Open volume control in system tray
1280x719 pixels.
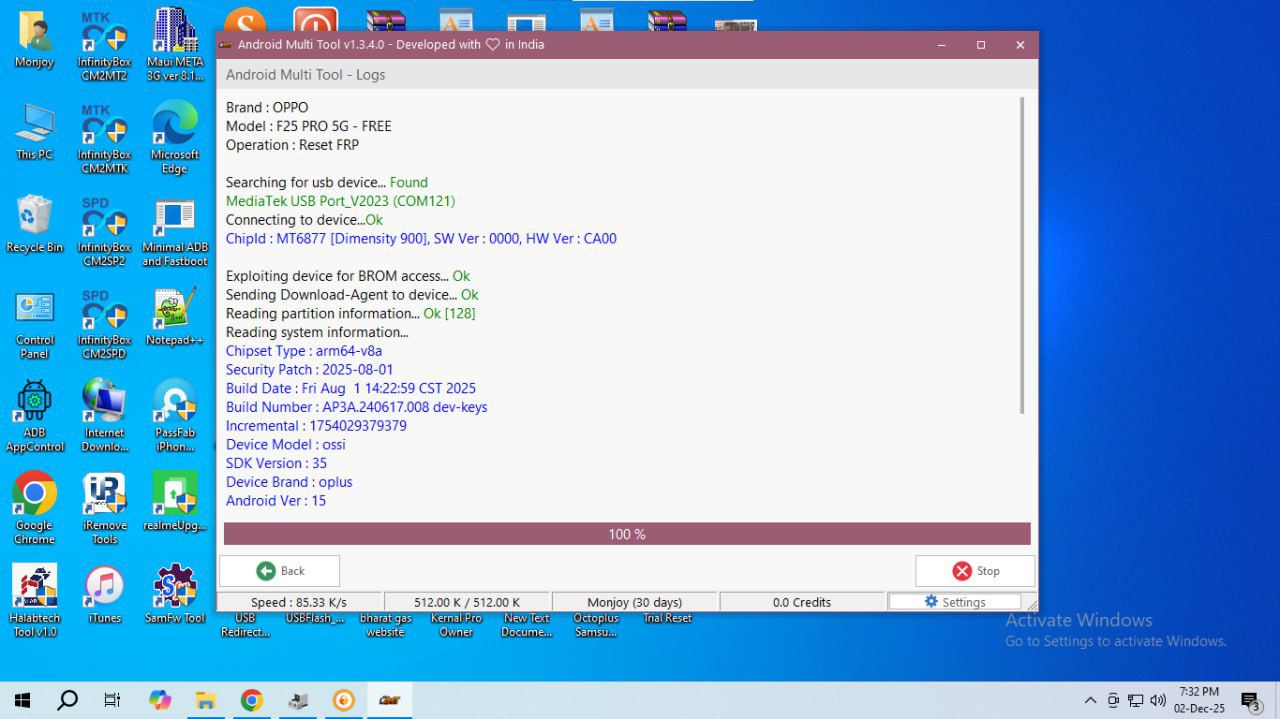[1158, 700]
